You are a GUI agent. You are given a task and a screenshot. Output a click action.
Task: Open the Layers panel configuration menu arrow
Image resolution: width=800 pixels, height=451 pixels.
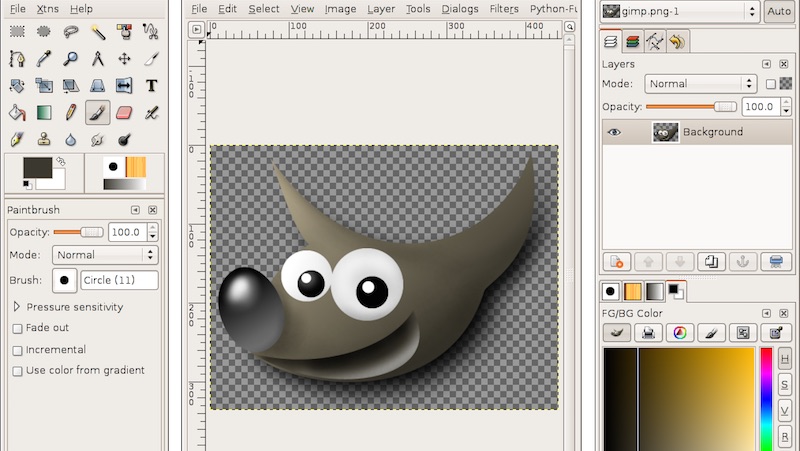point(766,64)
